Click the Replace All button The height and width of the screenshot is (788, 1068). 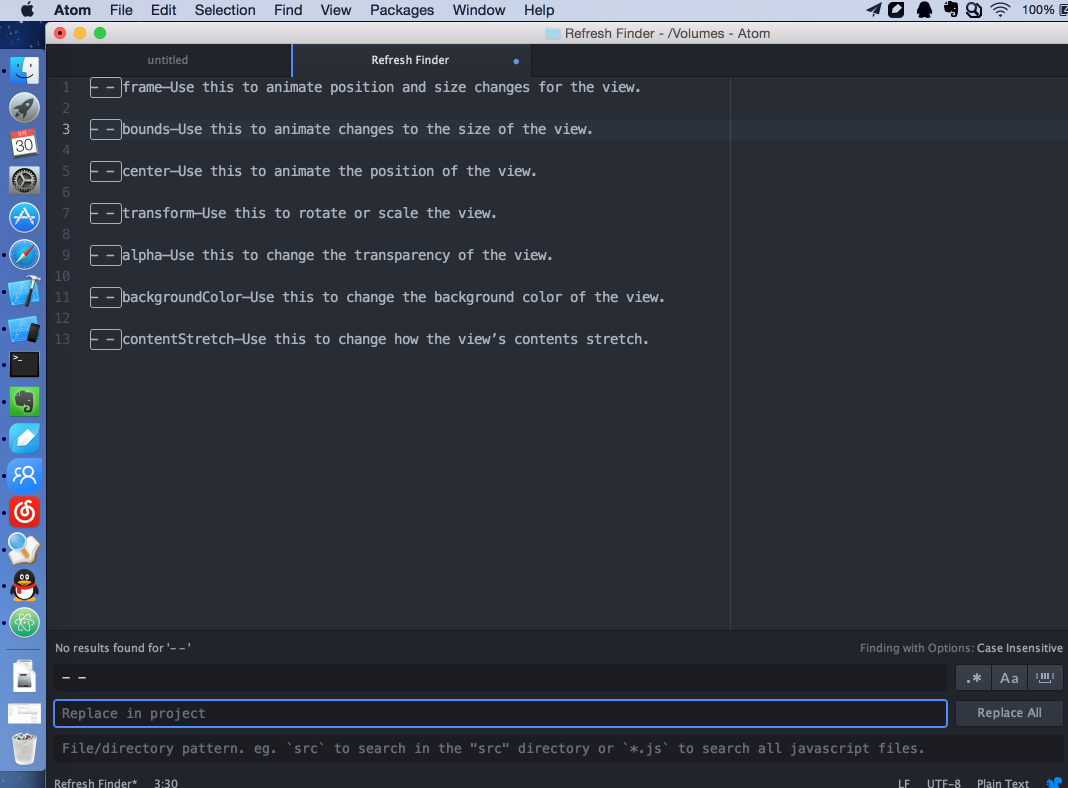[1009, 712]
